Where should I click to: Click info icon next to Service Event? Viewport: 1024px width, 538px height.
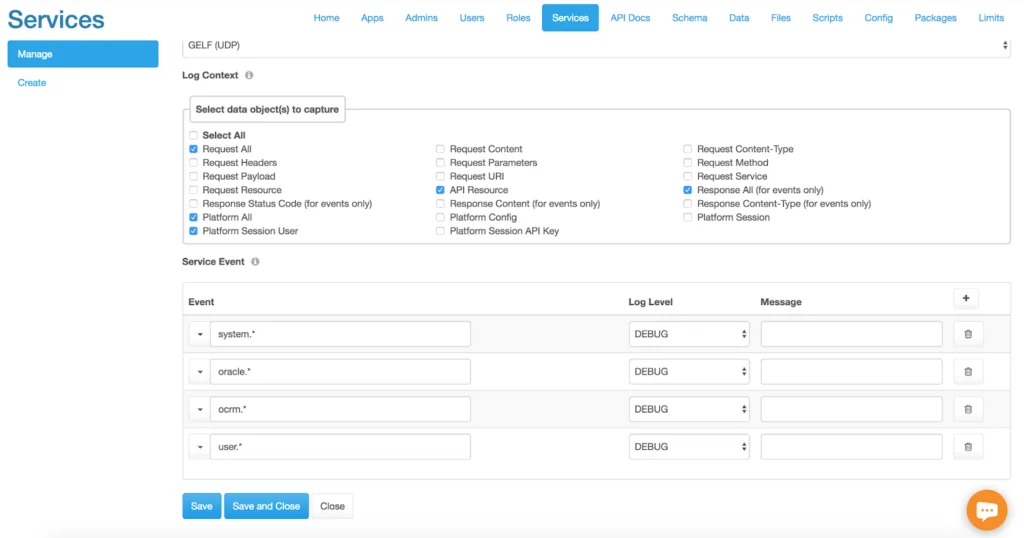click(255, 262)
